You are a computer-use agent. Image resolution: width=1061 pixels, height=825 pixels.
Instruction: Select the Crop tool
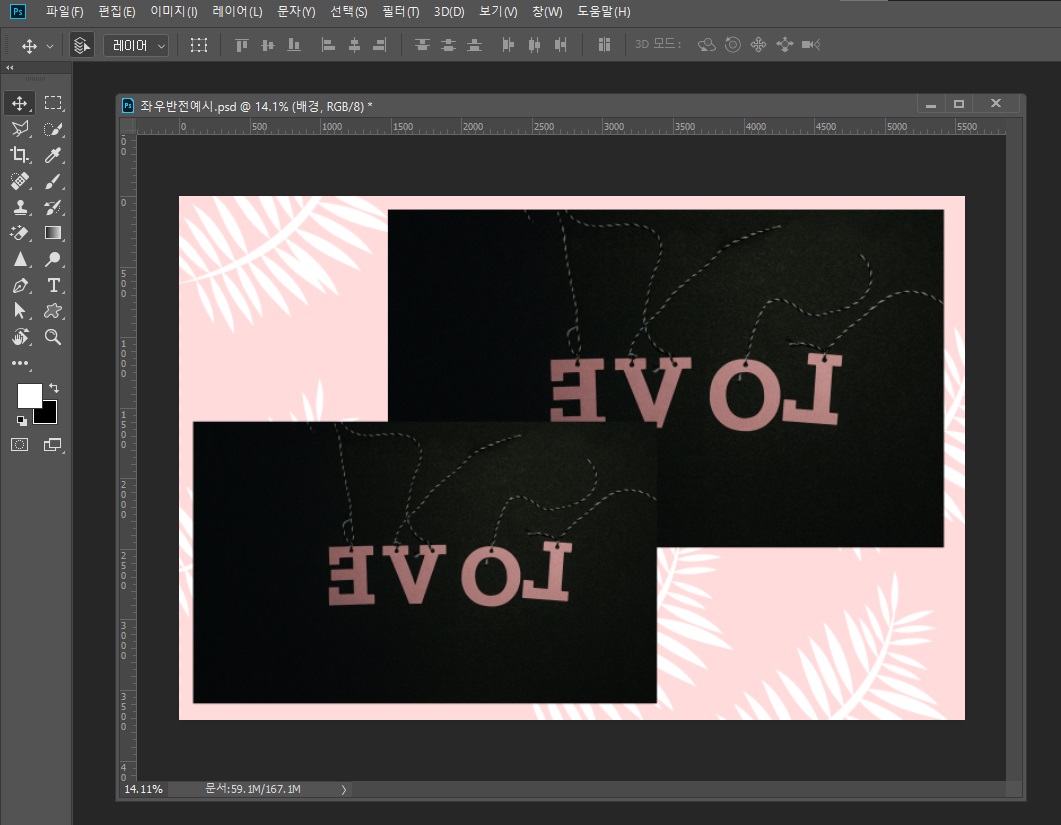pyautogui.click(x=20, y=155)
